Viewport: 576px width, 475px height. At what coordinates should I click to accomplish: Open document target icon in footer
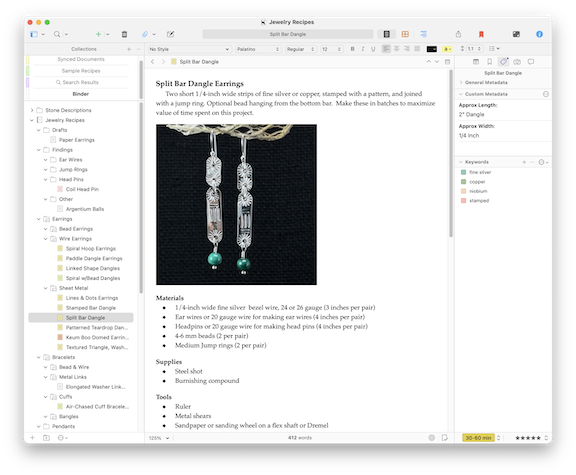click(x=432, y=438)
